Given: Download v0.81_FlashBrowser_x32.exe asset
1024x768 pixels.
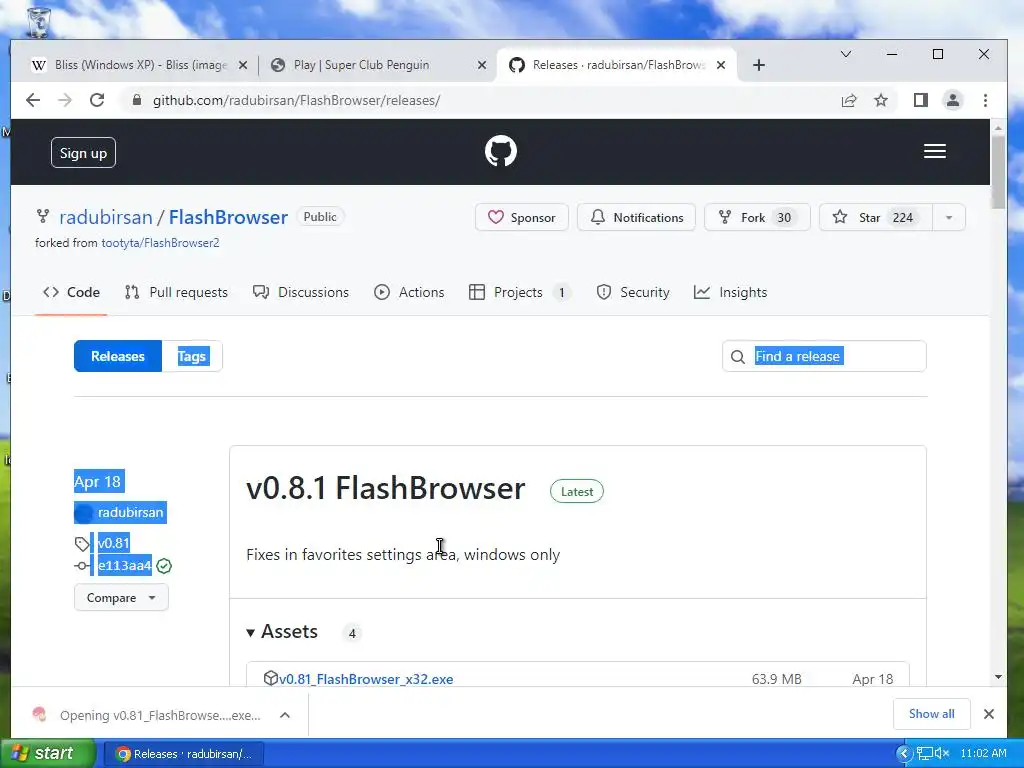Looking at the screenshot, I should (x=366, y=679).
